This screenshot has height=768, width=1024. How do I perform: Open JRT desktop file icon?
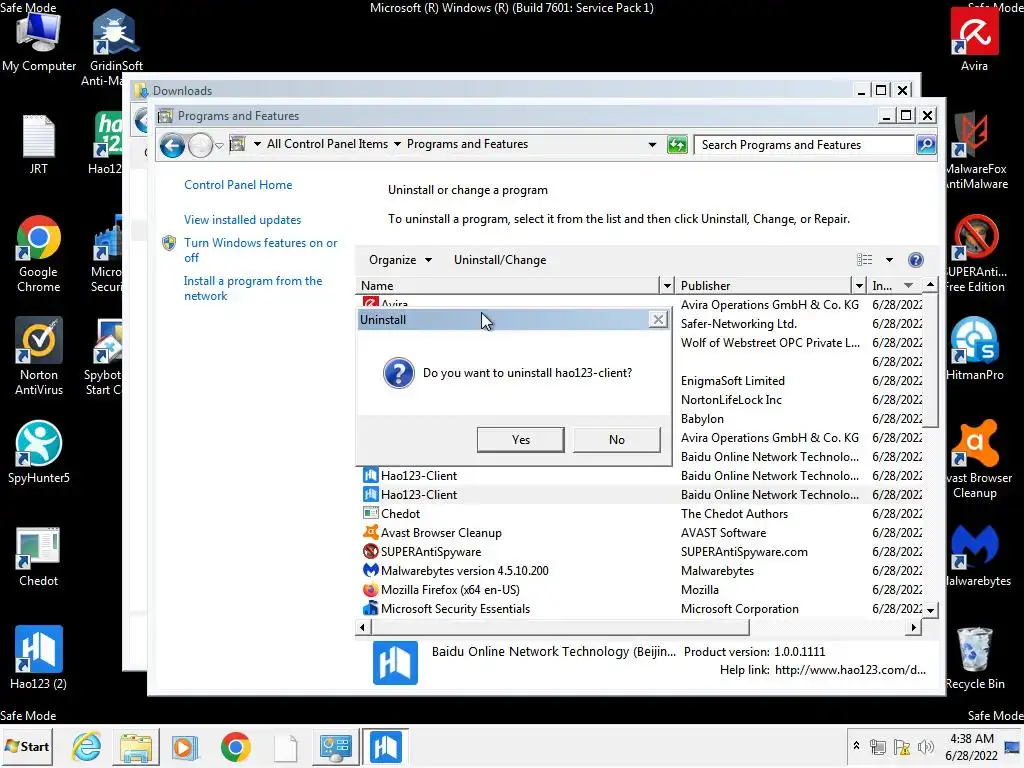(x=39, y=145)
